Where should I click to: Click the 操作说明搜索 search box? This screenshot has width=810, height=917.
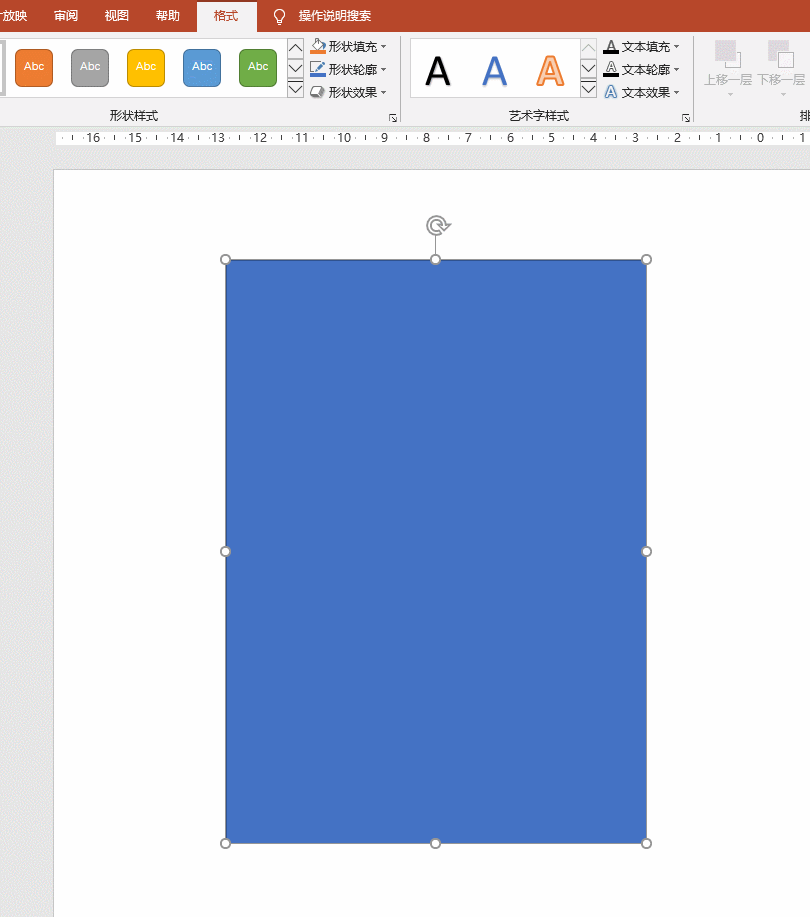point(334,16)
